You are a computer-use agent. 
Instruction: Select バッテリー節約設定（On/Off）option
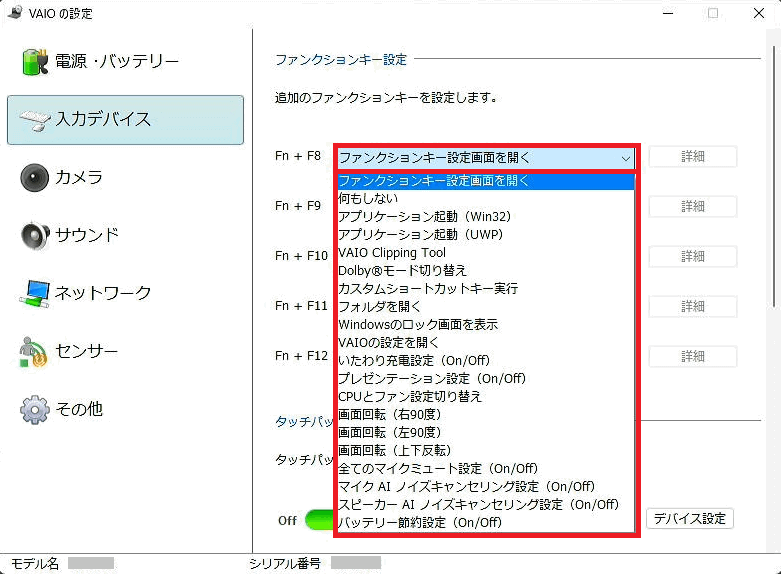pos(486,522)
